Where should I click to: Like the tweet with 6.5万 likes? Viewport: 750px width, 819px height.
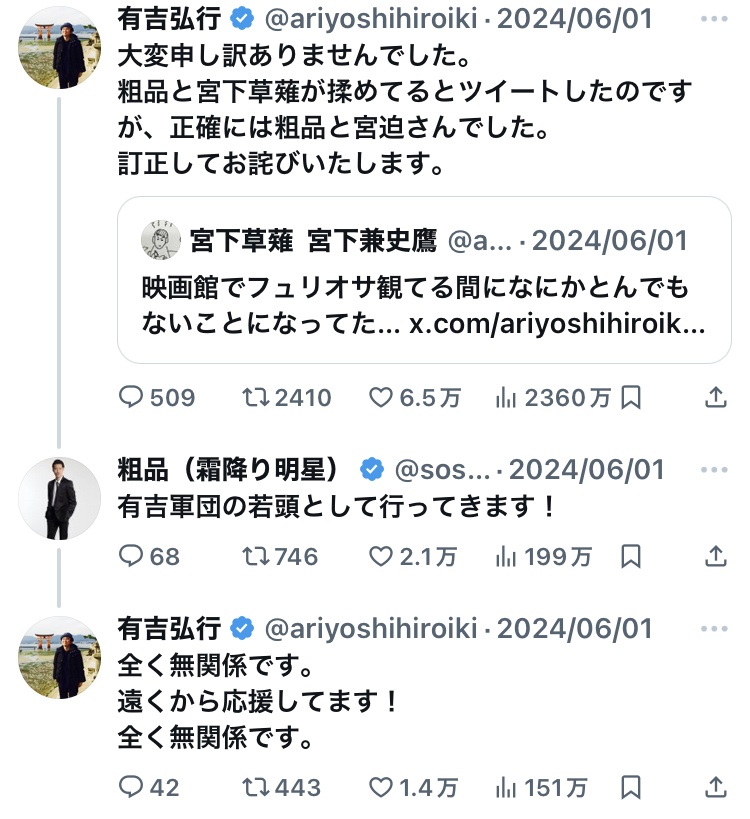[x=381, y=398]
